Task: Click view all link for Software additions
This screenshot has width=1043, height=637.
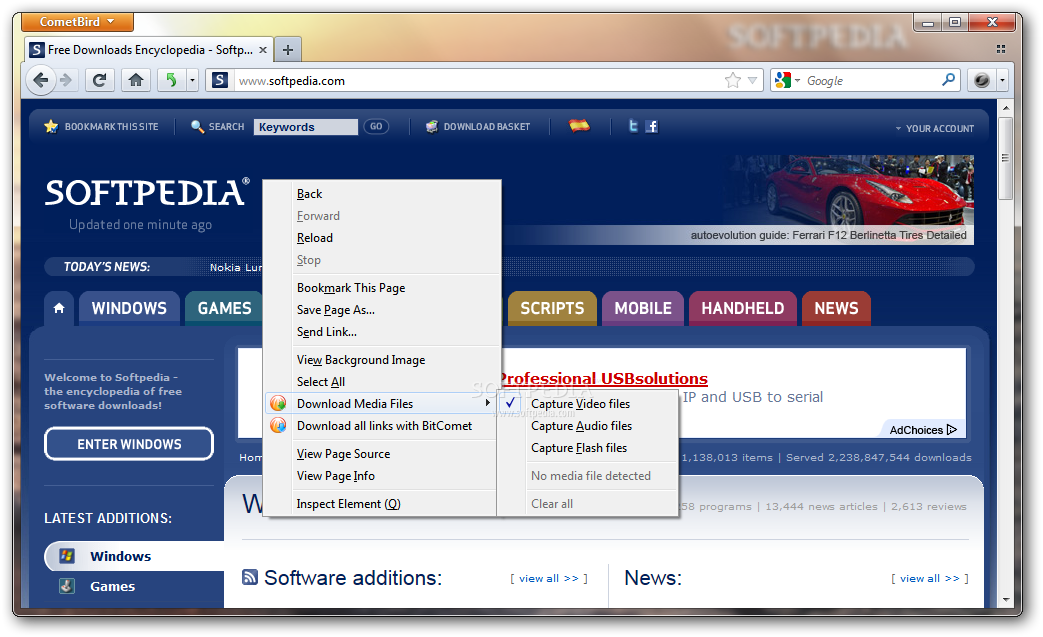Action: click(549, 578)
